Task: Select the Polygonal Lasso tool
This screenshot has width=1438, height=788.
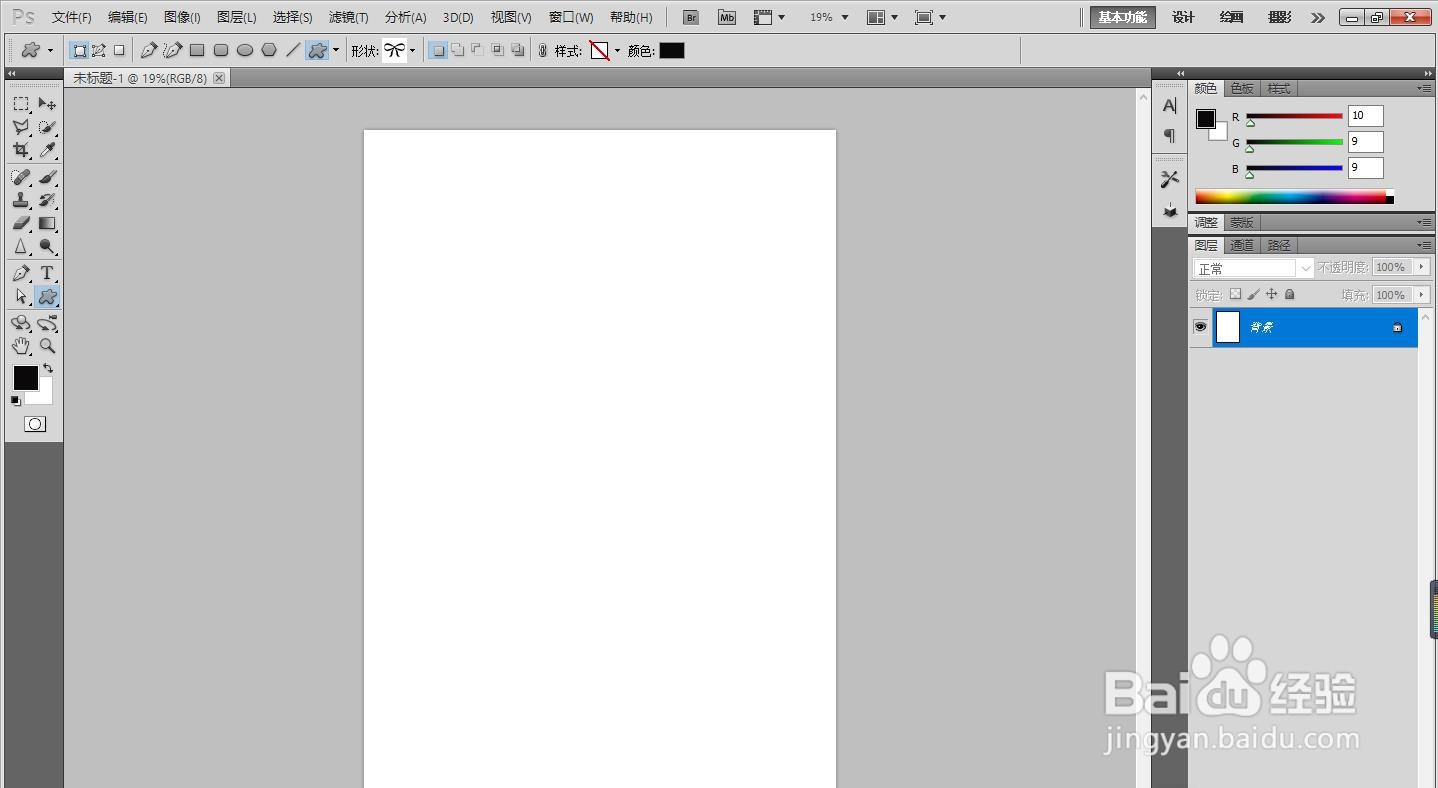Action: click(x=20, y=127)
